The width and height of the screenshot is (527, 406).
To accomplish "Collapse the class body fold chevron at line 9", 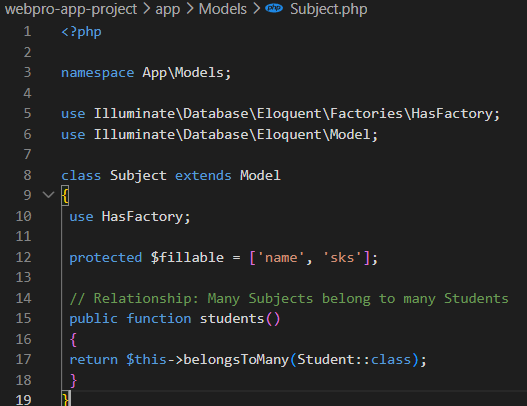I will tap(49, 195).
